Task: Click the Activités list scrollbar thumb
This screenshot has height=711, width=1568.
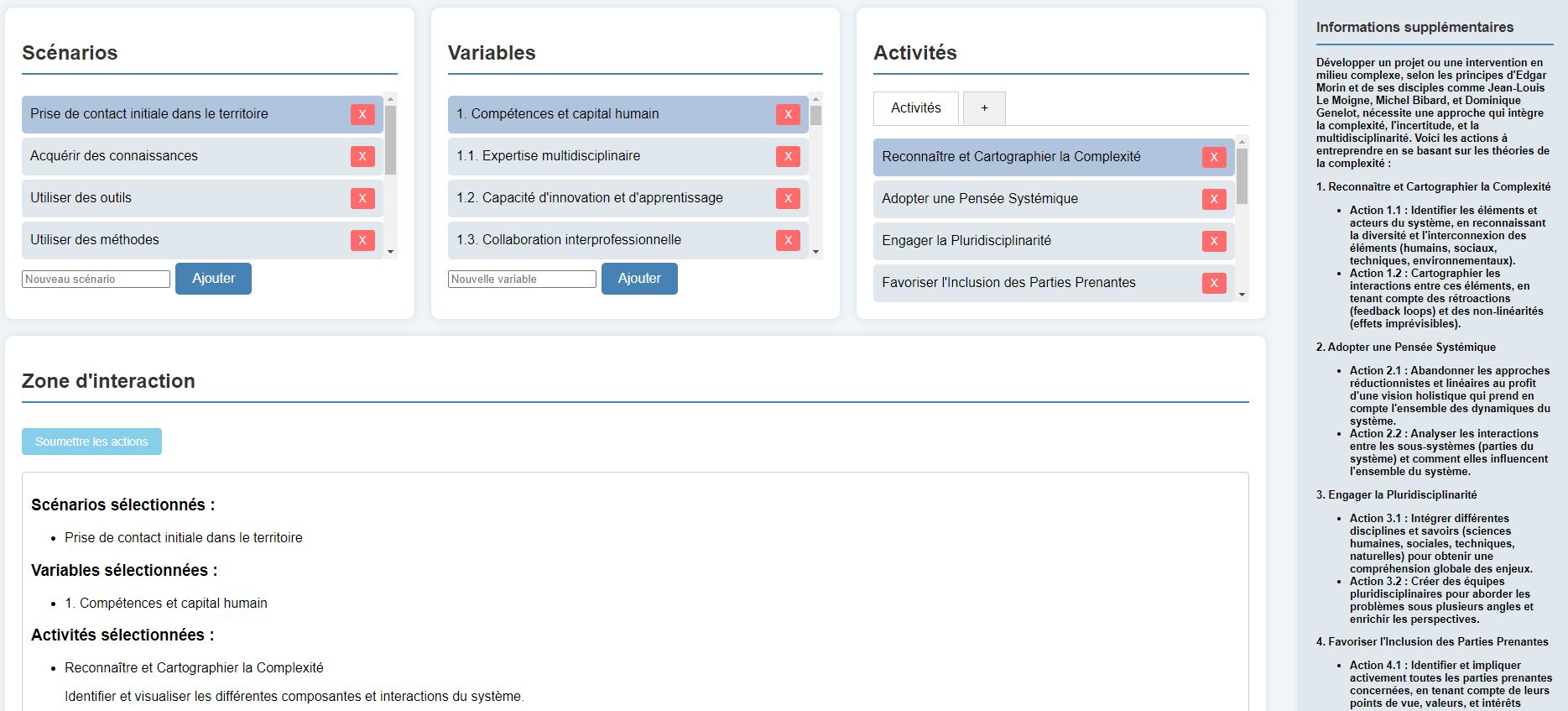Action: pos(1242,176)
